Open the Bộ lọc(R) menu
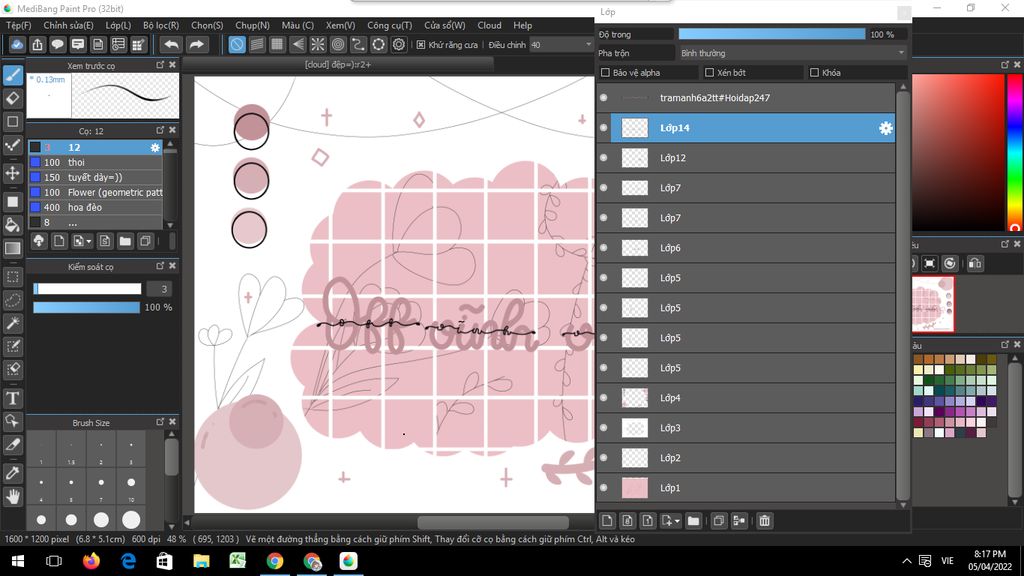Image resolution: width=1024 pixels, height=576 pixels. (x=161, y=25)
